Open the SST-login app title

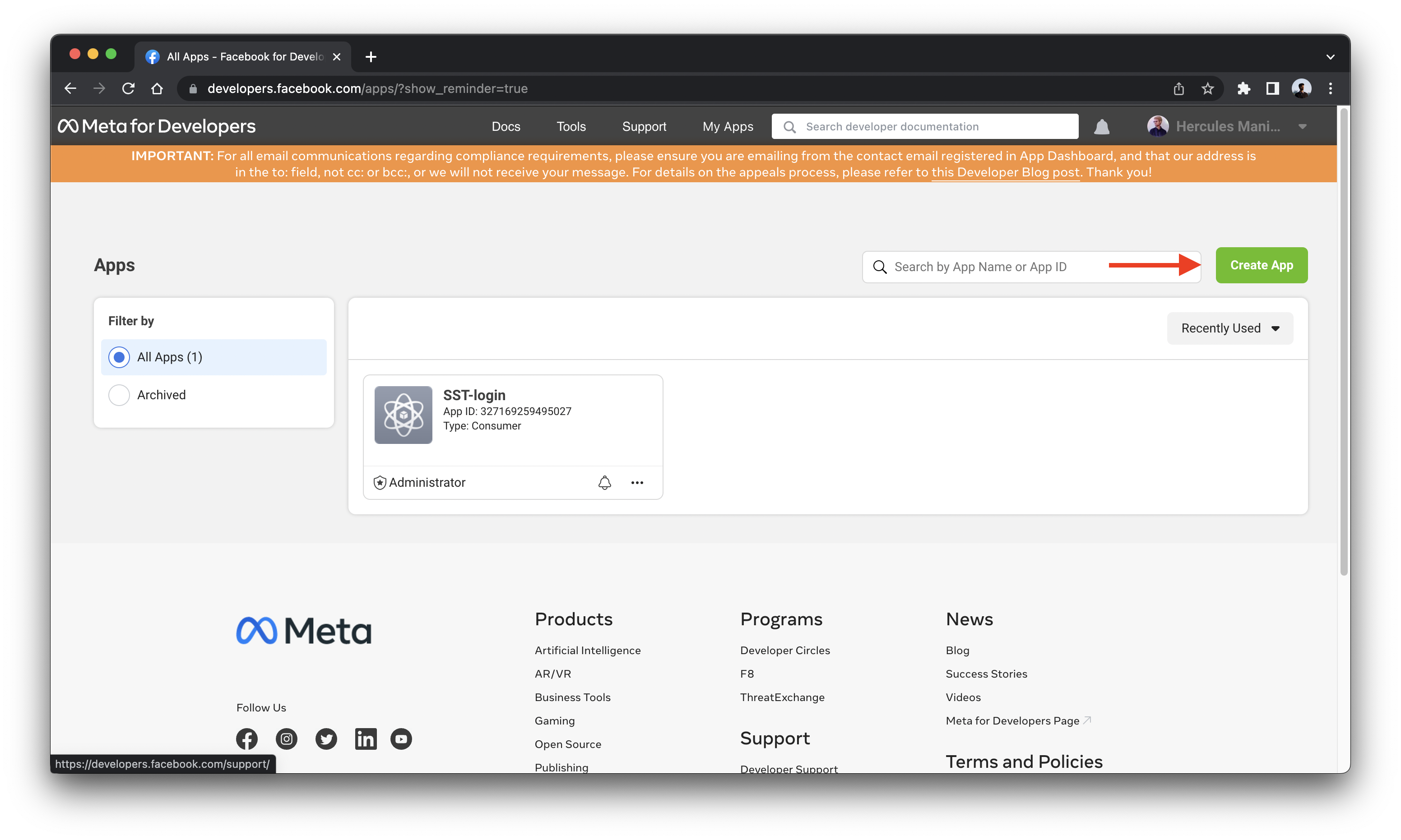coord(474,395)
